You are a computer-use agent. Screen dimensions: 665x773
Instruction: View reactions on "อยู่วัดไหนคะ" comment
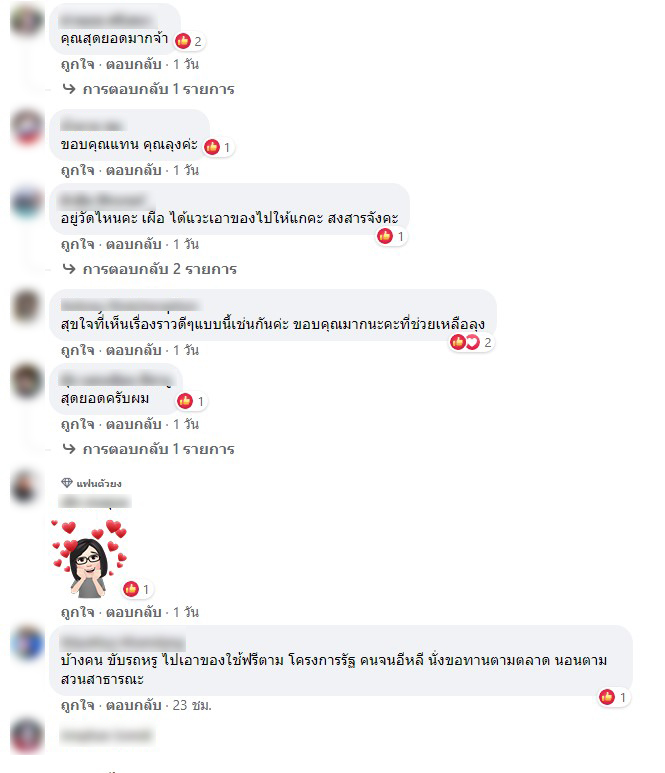pos(391,237)
